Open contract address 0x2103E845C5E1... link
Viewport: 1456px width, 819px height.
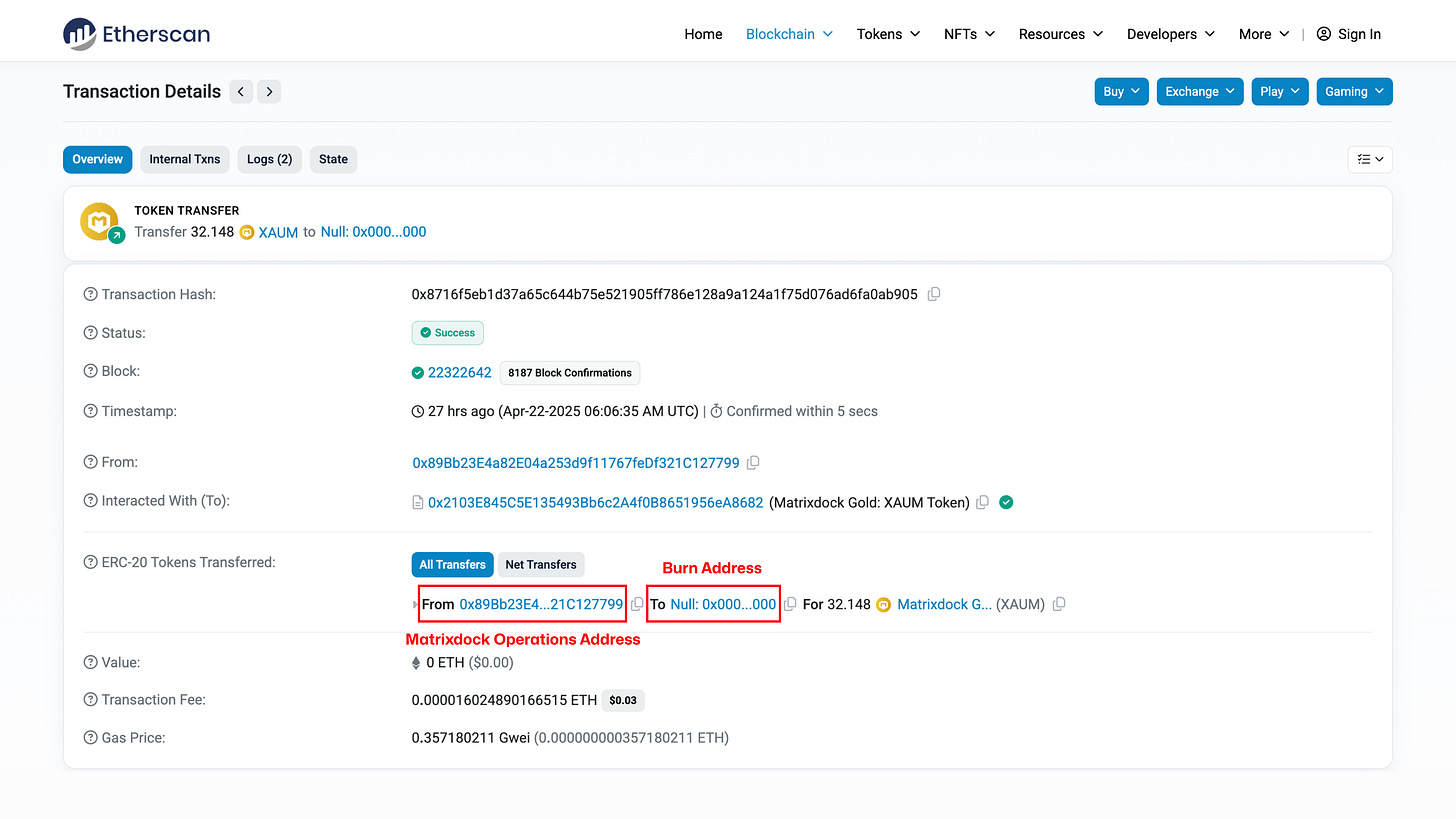pos(596,503)
